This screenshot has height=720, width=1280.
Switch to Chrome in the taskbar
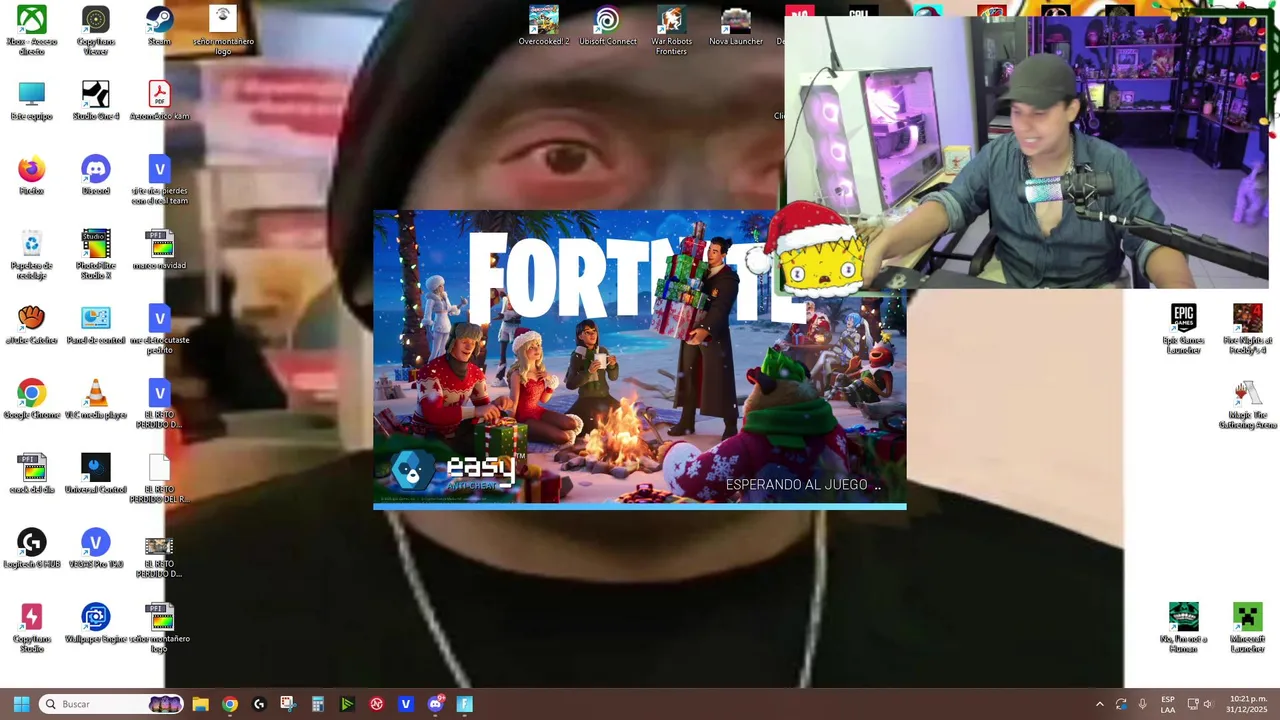click(x=230, y=704)
